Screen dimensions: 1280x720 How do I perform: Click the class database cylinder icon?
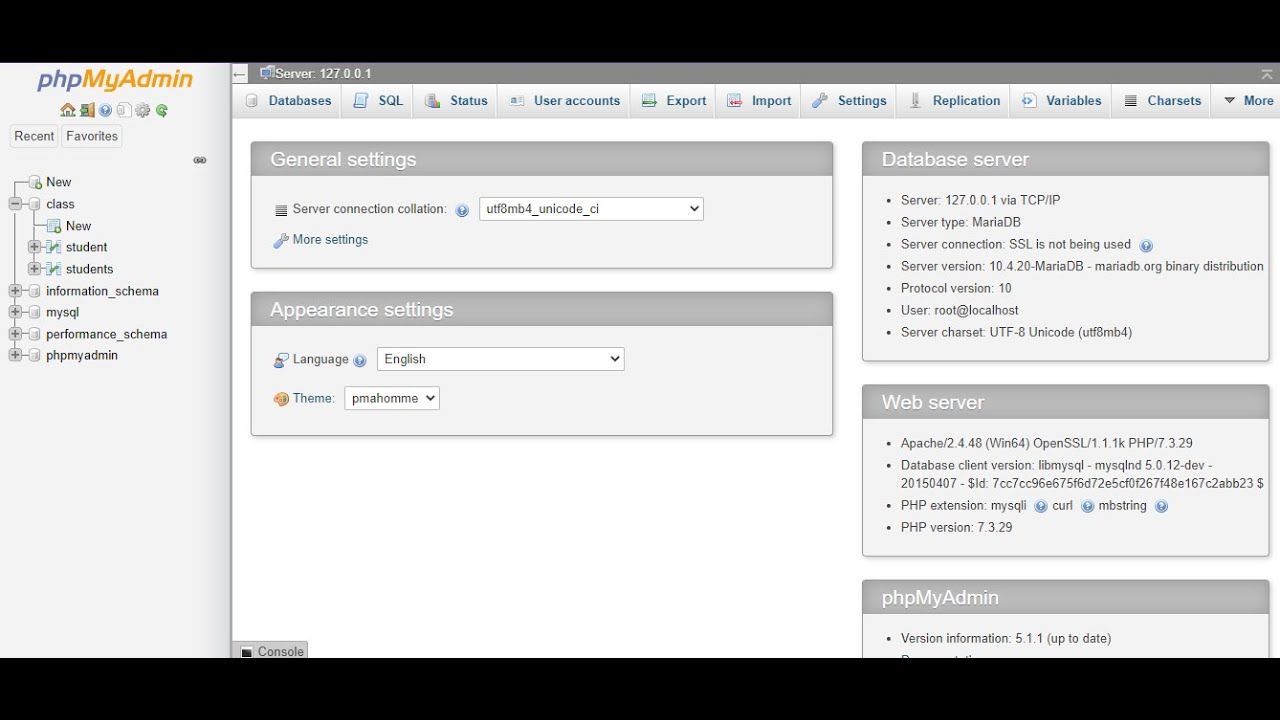(35, 204)
